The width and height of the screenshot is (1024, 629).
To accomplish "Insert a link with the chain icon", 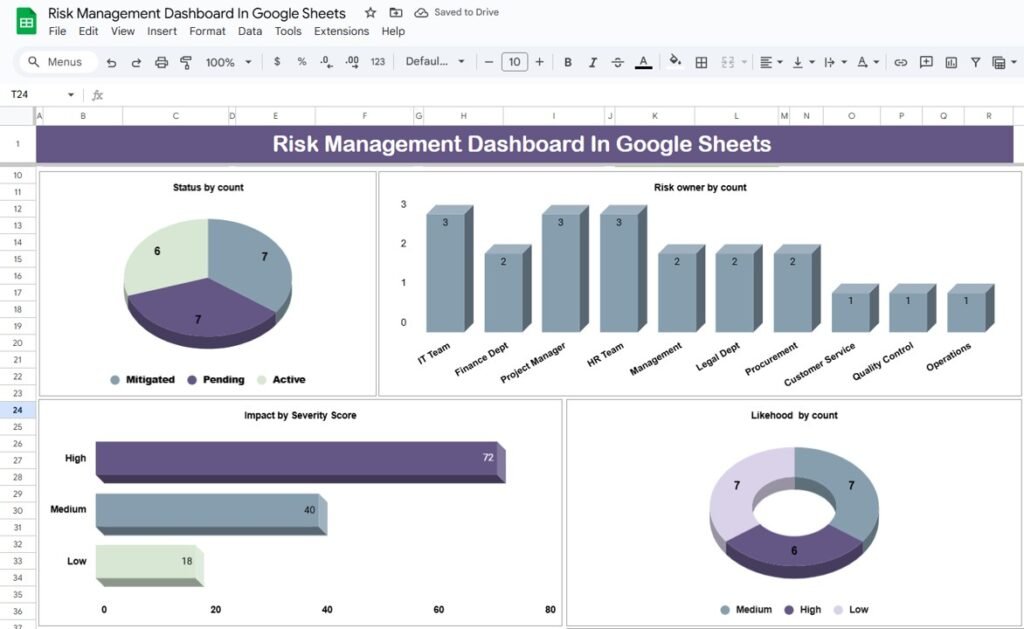I will pos(901,62).
